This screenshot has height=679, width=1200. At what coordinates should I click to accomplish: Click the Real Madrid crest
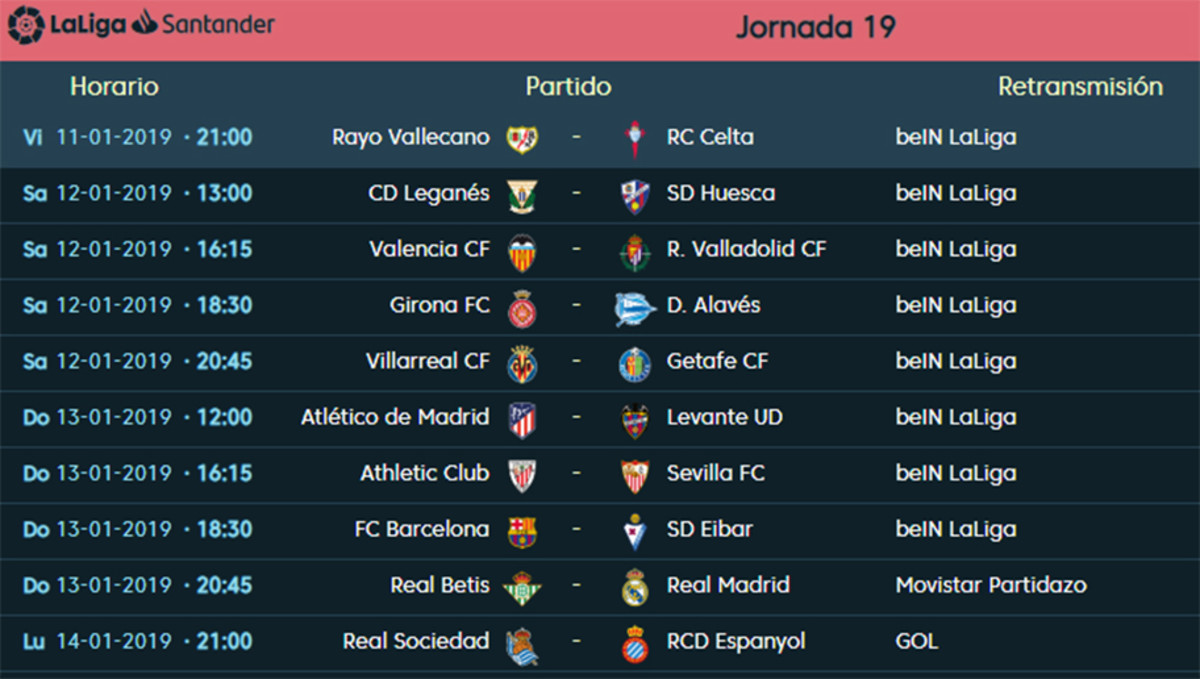tap(635, 587)
